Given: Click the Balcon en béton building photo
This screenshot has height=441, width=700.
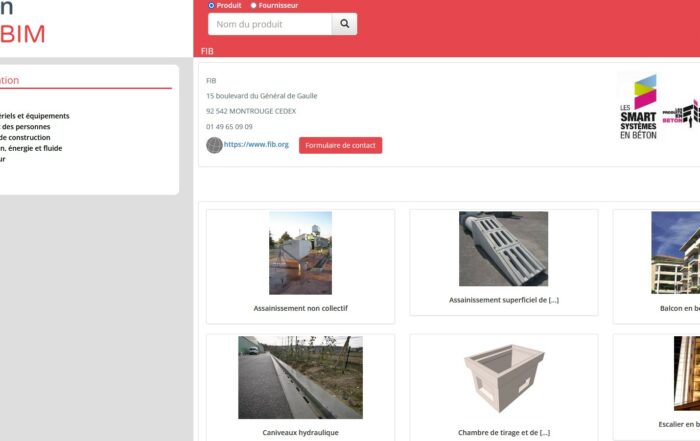Looking at the screenshot, I should pos(676,252).
